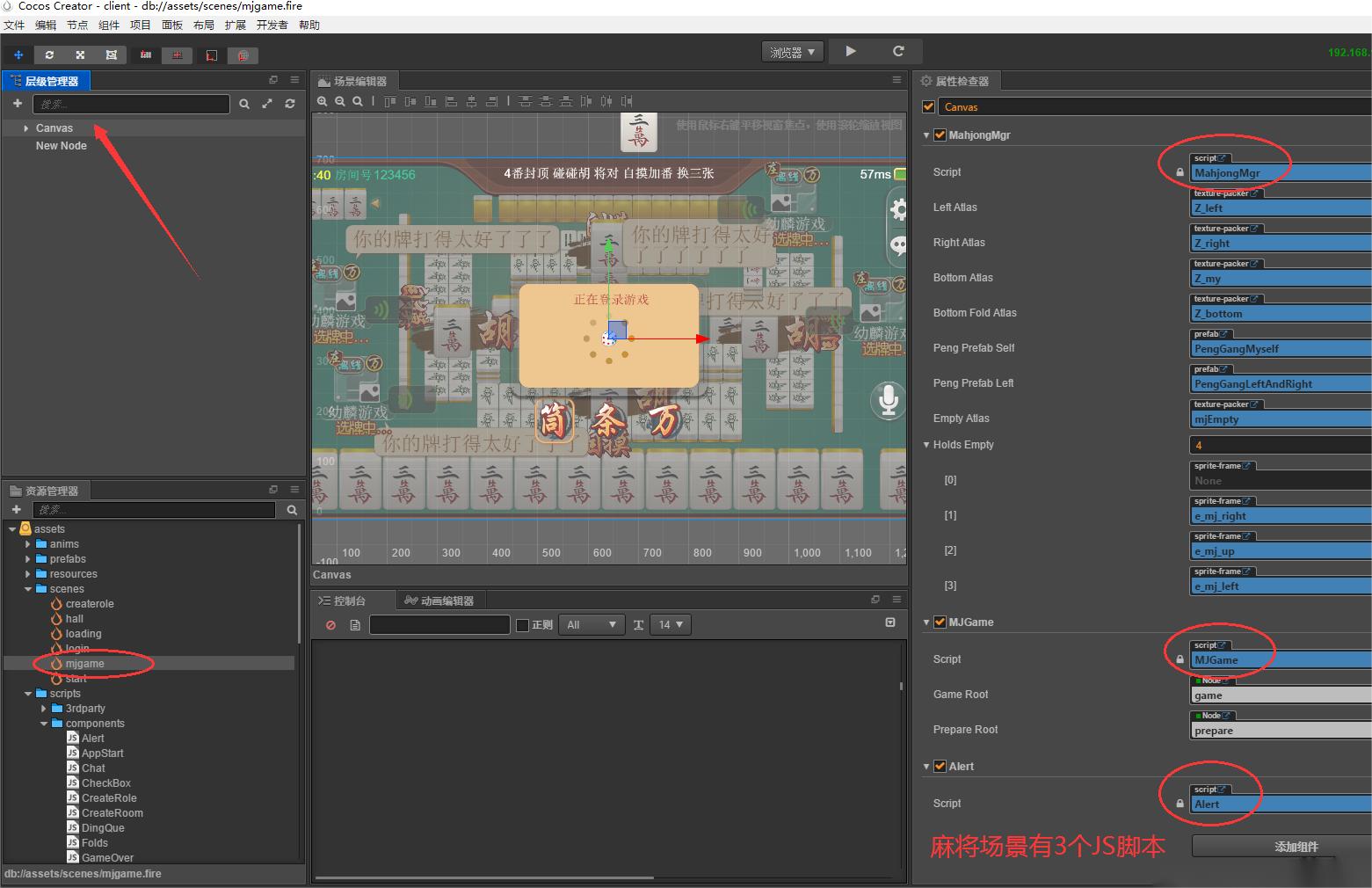Screen dimensions: 1372x888
Task: Open the console font size dropdown
Action: click(x=671, y=625)
